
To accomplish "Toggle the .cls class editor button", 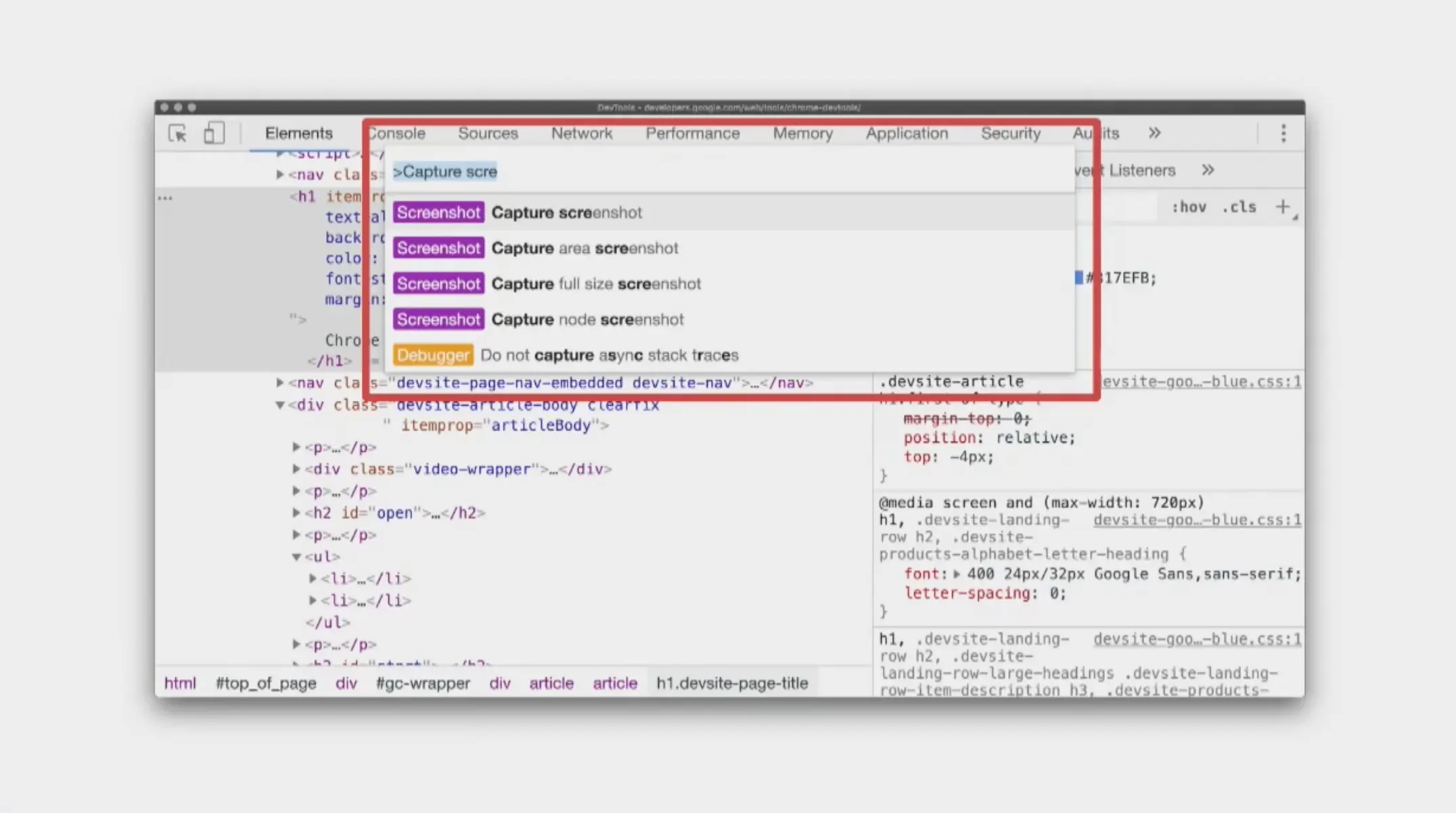I will [1239, 207].
